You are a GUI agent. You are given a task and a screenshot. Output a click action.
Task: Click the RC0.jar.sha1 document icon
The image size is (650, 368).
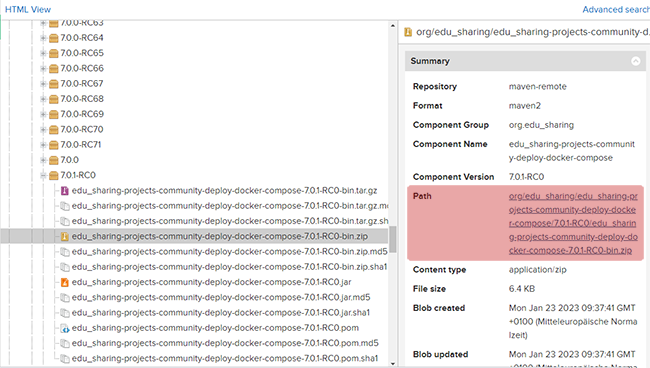click(64, 313)
